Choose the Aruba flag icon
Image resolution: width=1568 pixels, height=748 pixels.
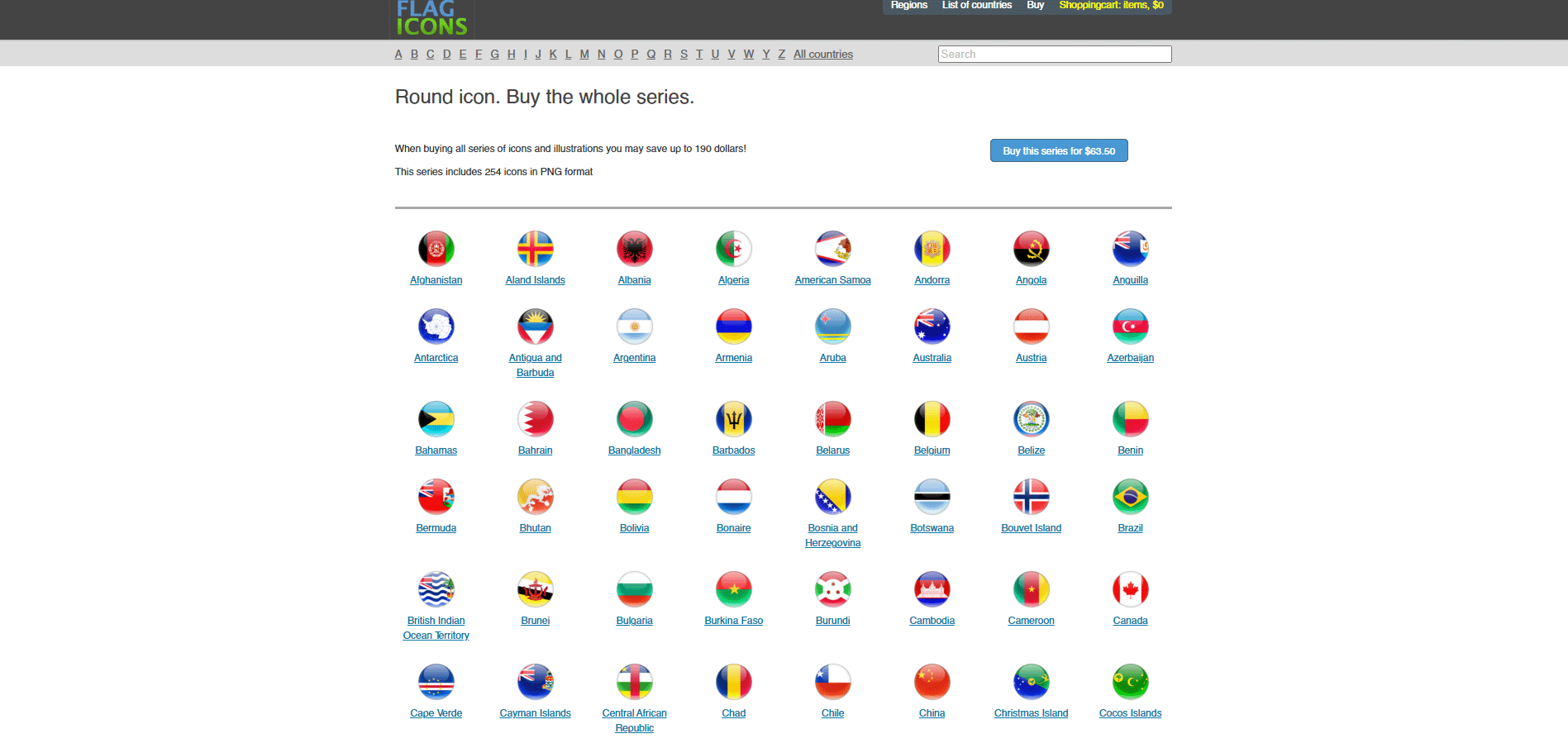coord(833,326)
